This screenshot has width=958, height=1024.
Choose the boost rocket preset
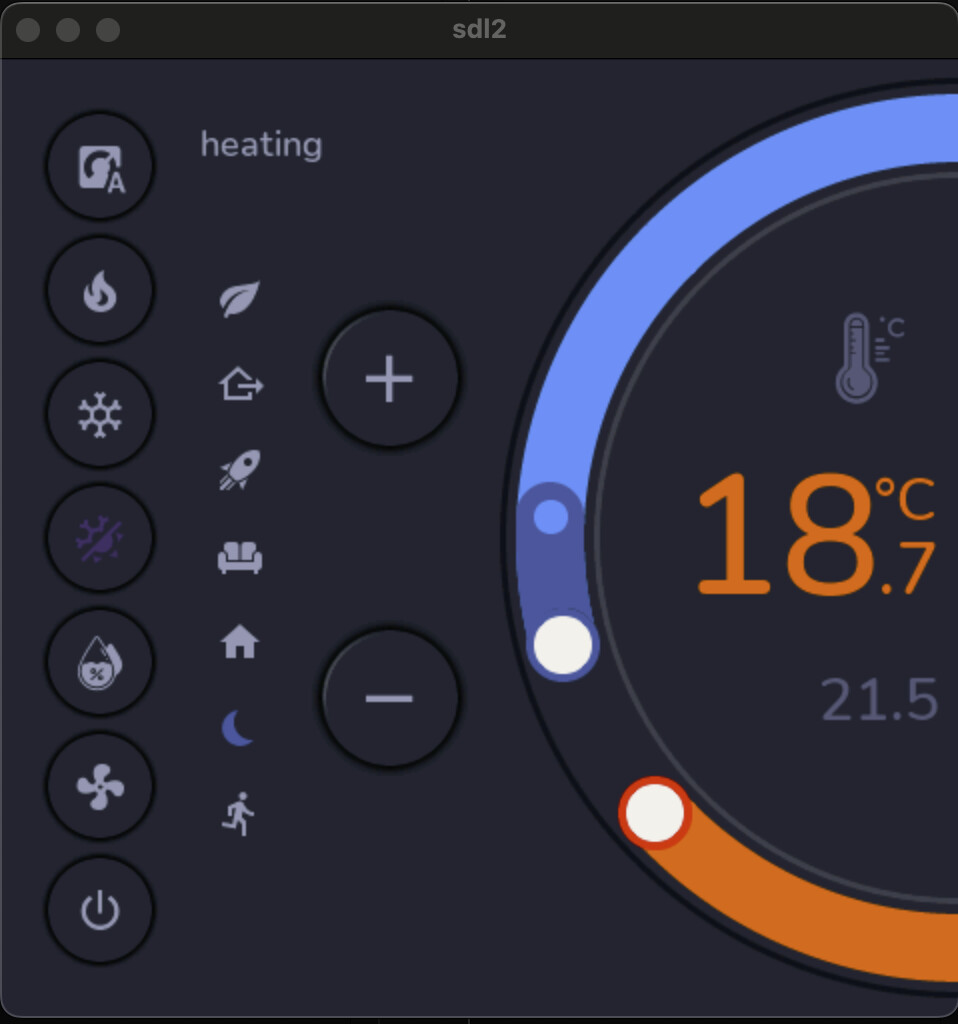pos(240,470)
